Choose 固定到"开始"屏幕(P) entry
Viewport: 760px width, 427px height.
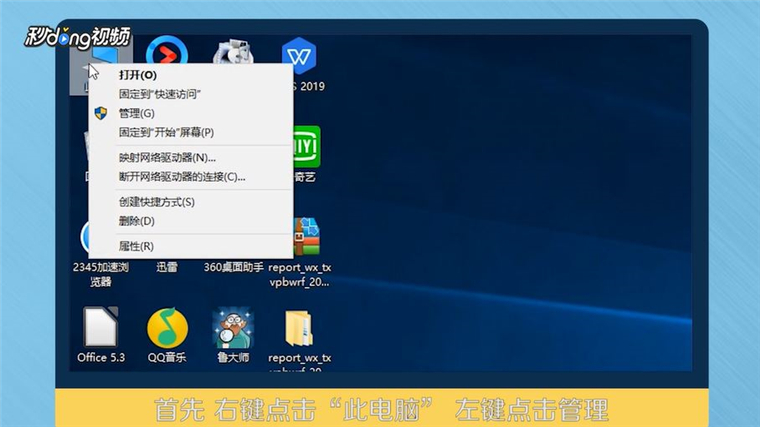click(x=191, y=132)
